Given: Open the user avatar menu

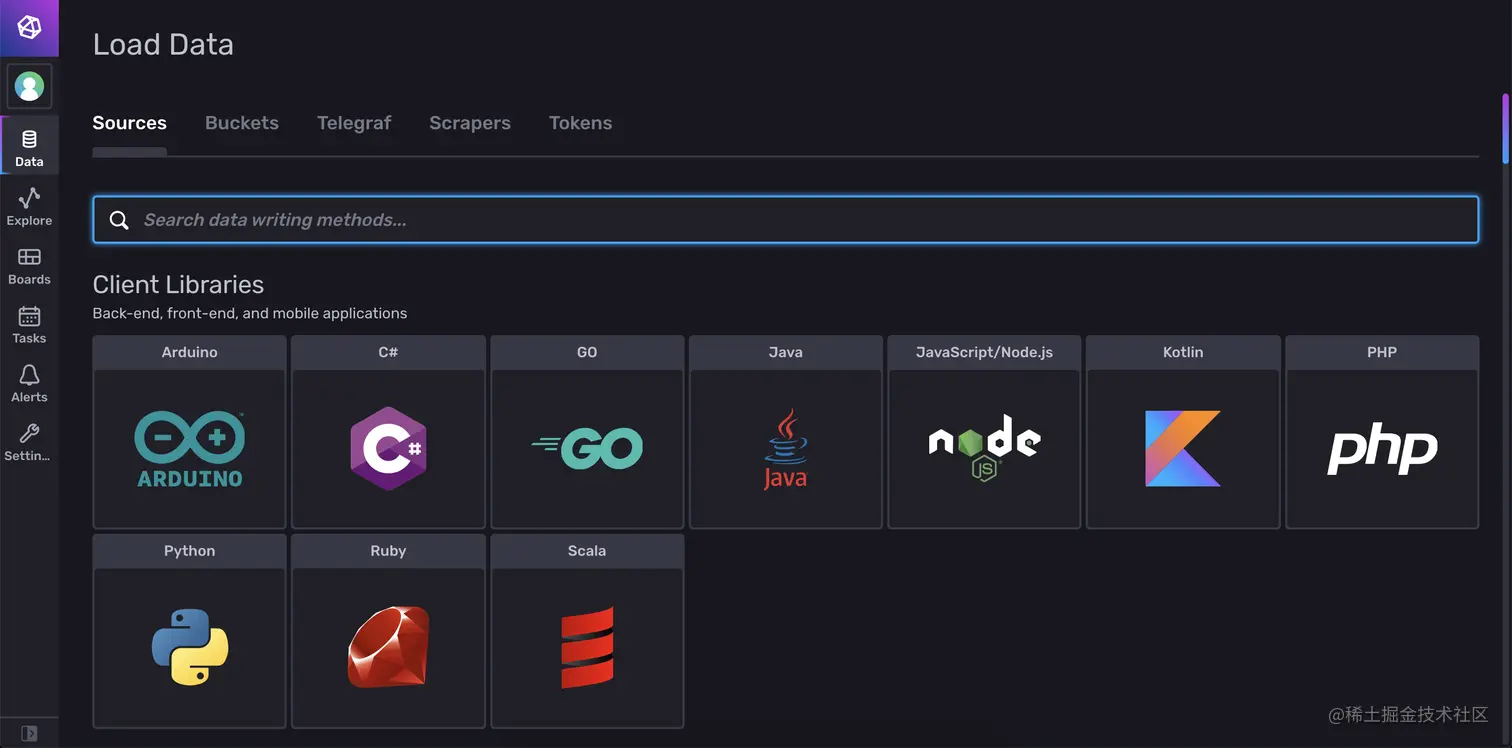Looking at the screenshot, I should pyautogui.click(x=29, y=87).
